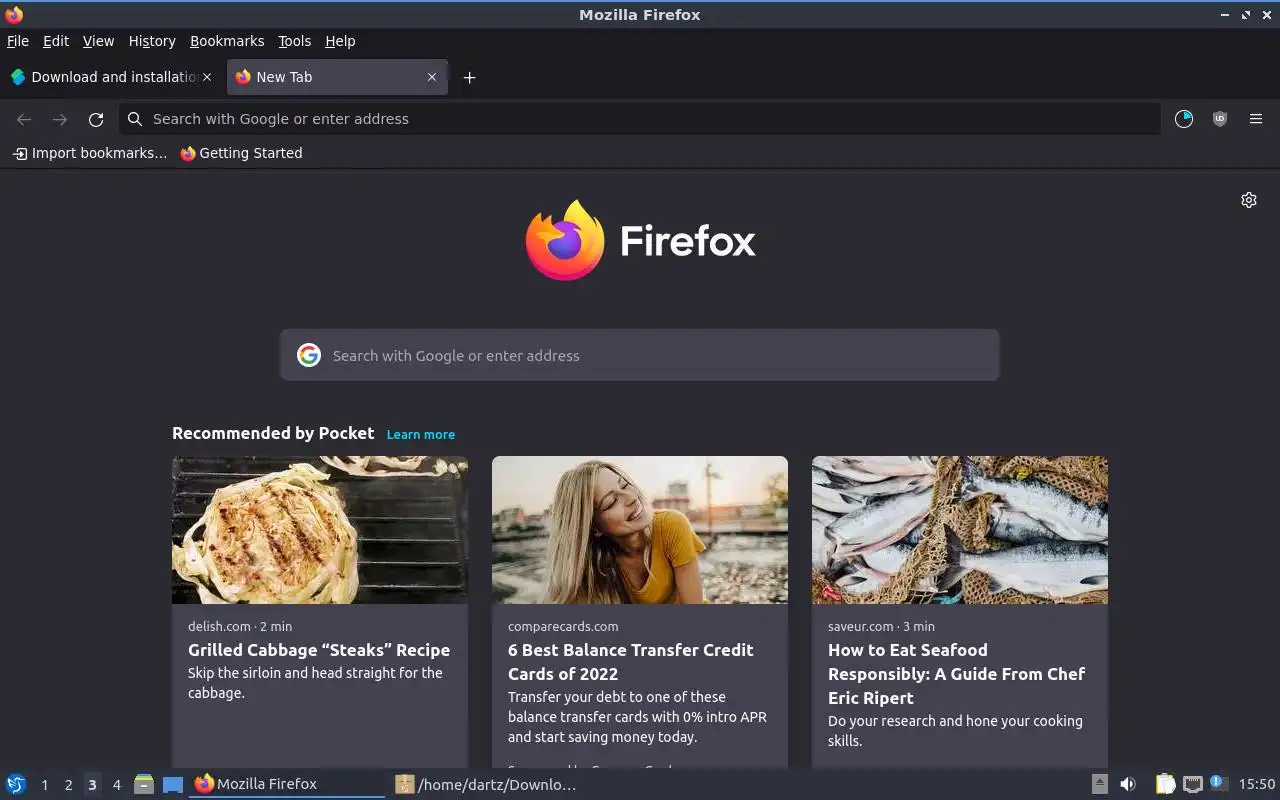Click the volume speaker tray icon

pos(1127,784)
